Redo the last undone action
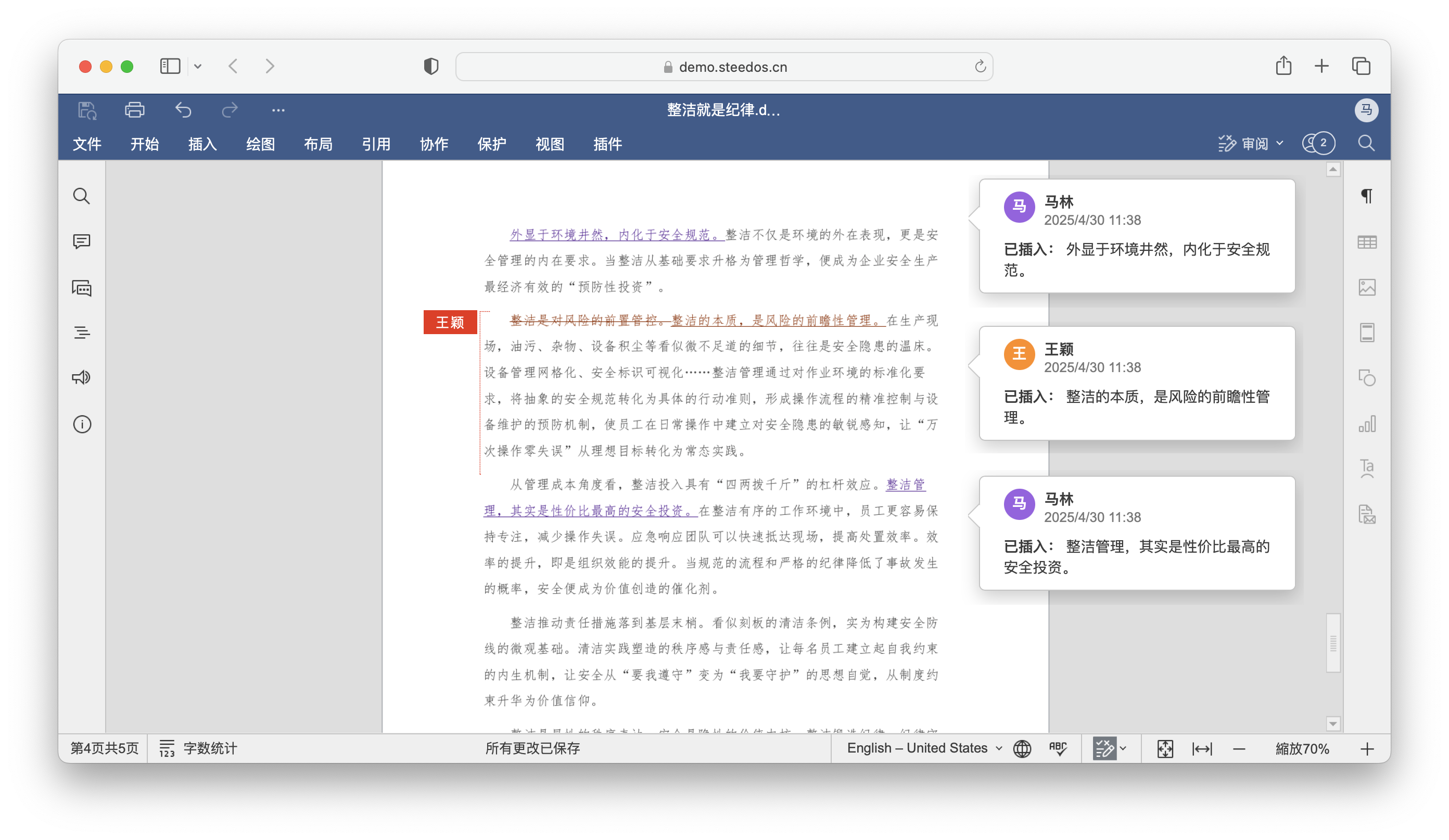 click(x=230, y=110)
